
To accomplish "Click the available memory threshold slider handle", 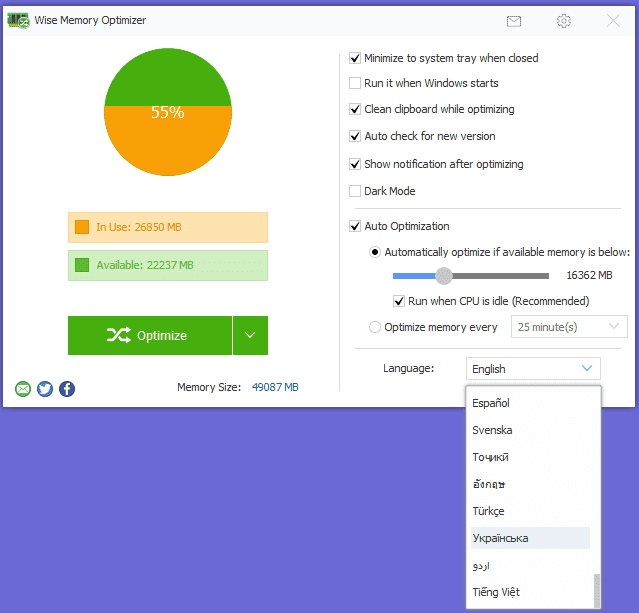I will [444, 276].
